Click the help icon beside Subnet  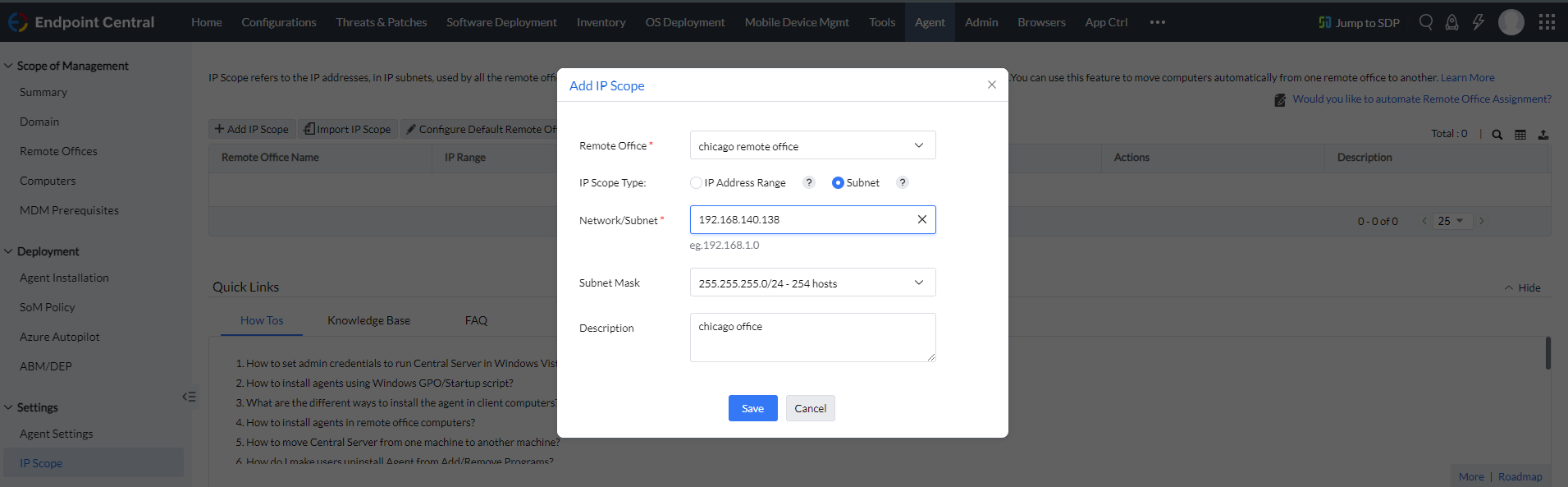903,182
